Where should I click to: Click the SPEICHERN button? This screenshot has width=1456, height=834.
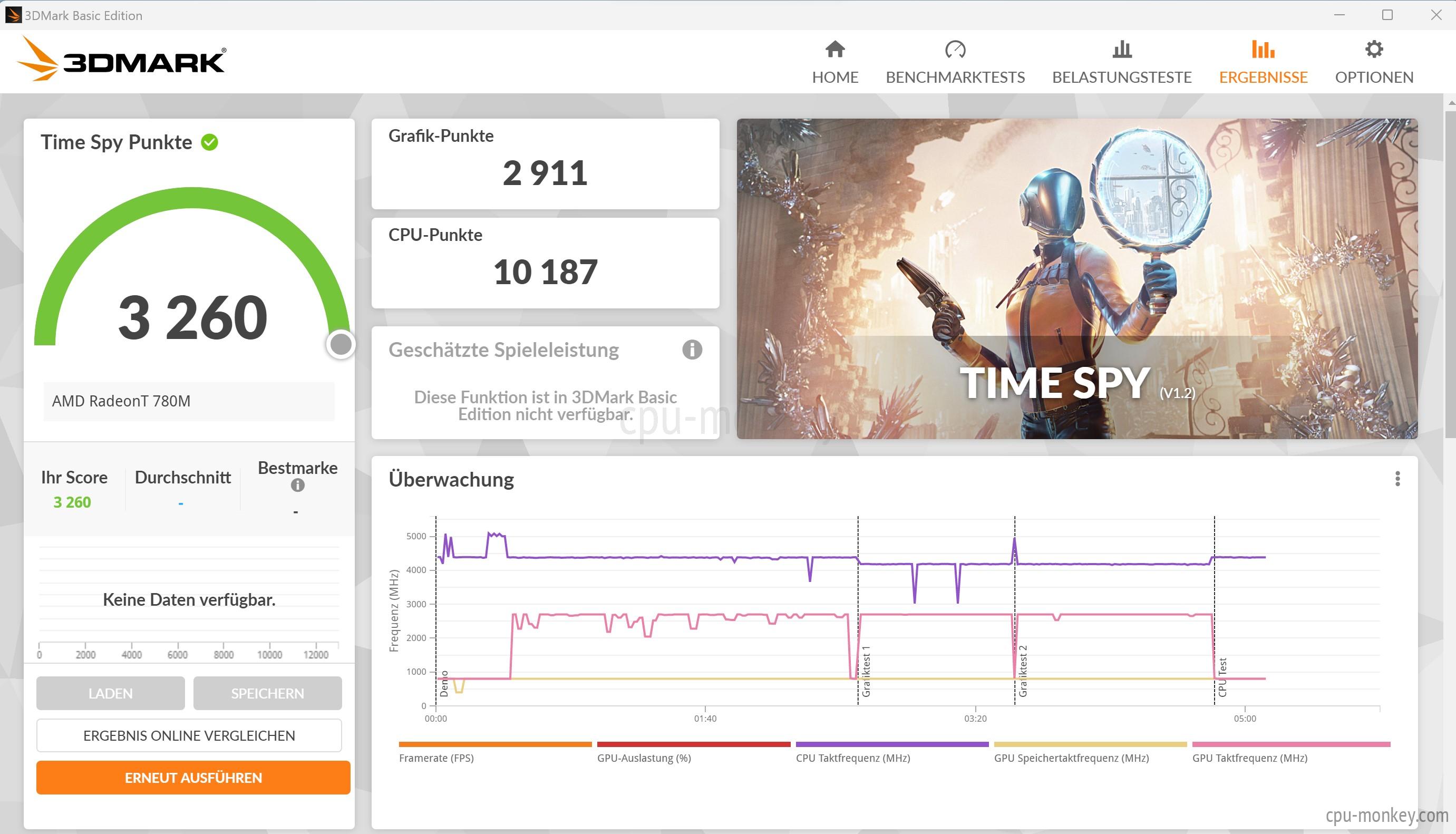pos(267,693)
